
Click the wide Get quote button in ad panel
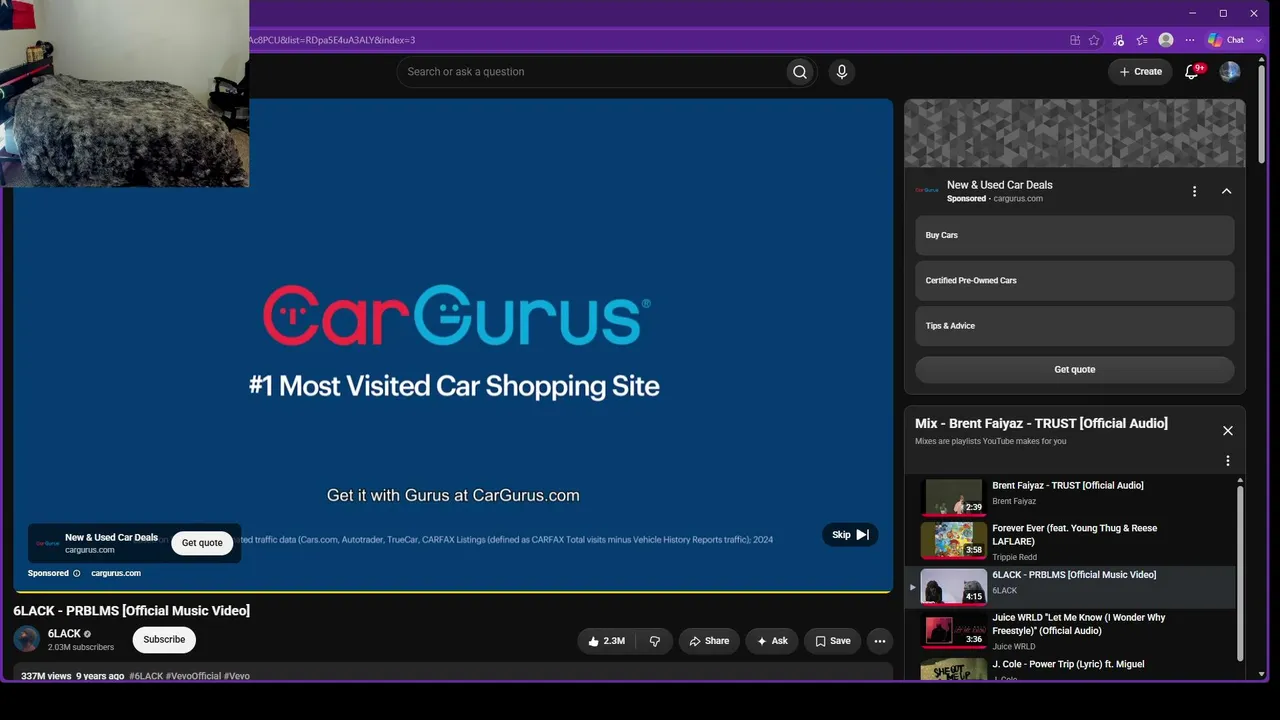click(1075, 370)
